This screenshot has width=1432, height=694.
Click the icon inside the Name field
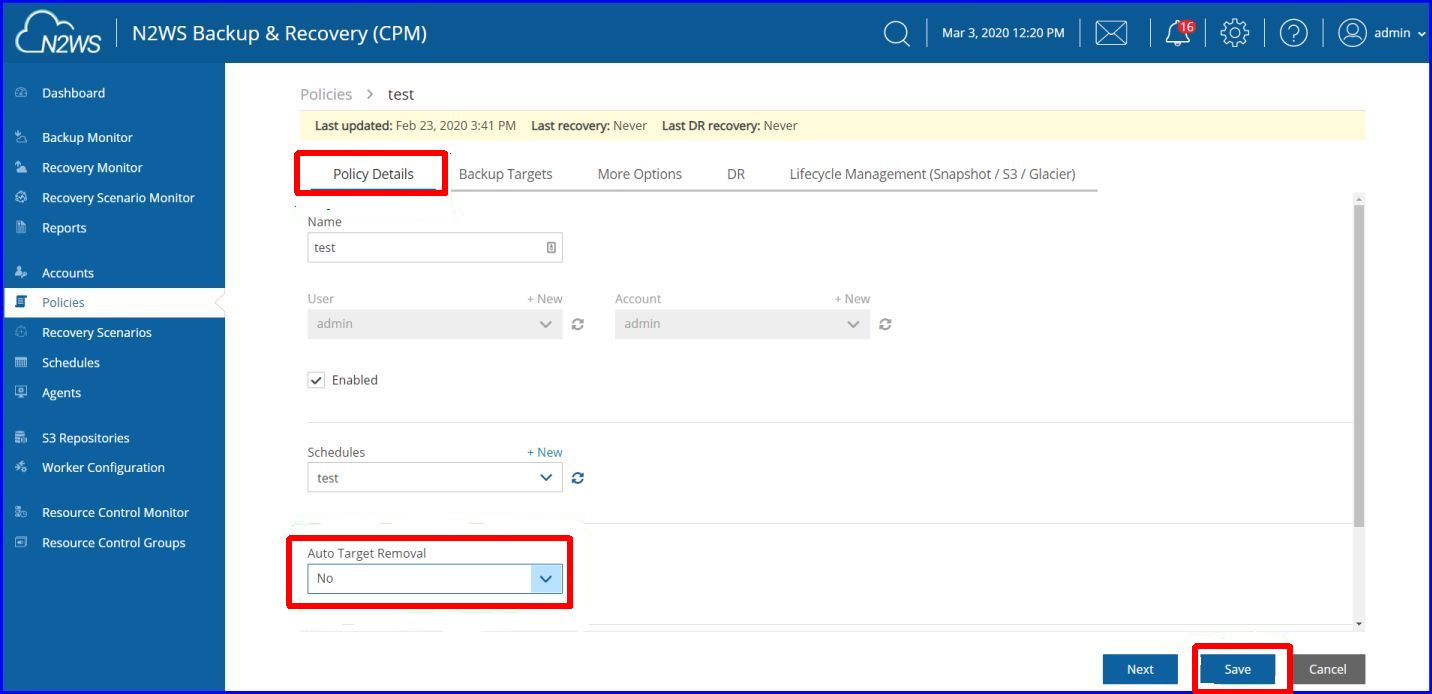point(551,247)
